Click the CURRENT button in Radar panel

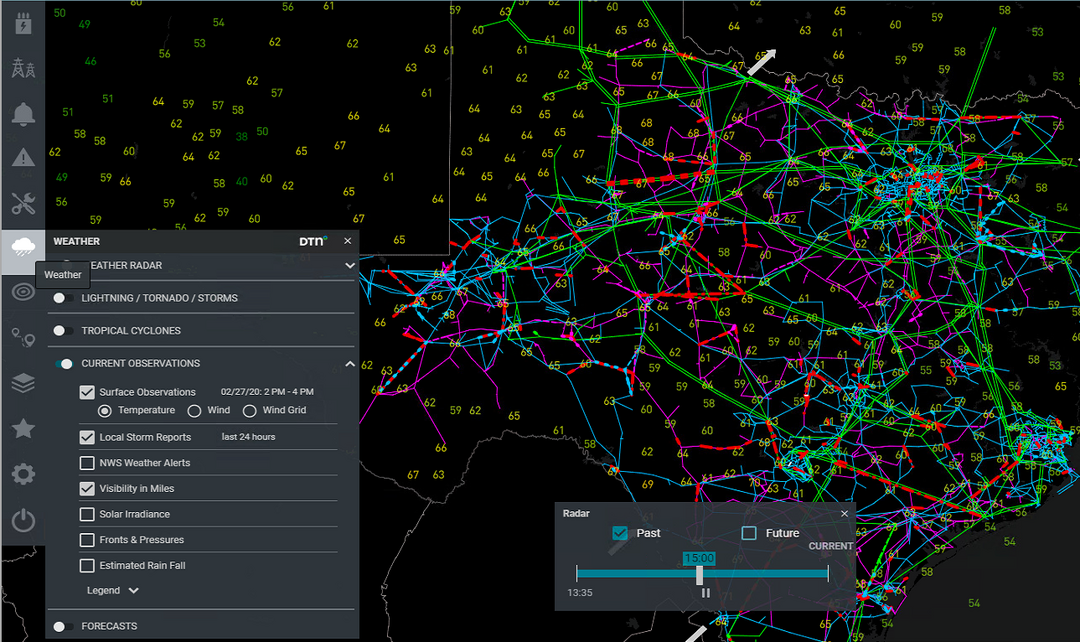point(830,547)
